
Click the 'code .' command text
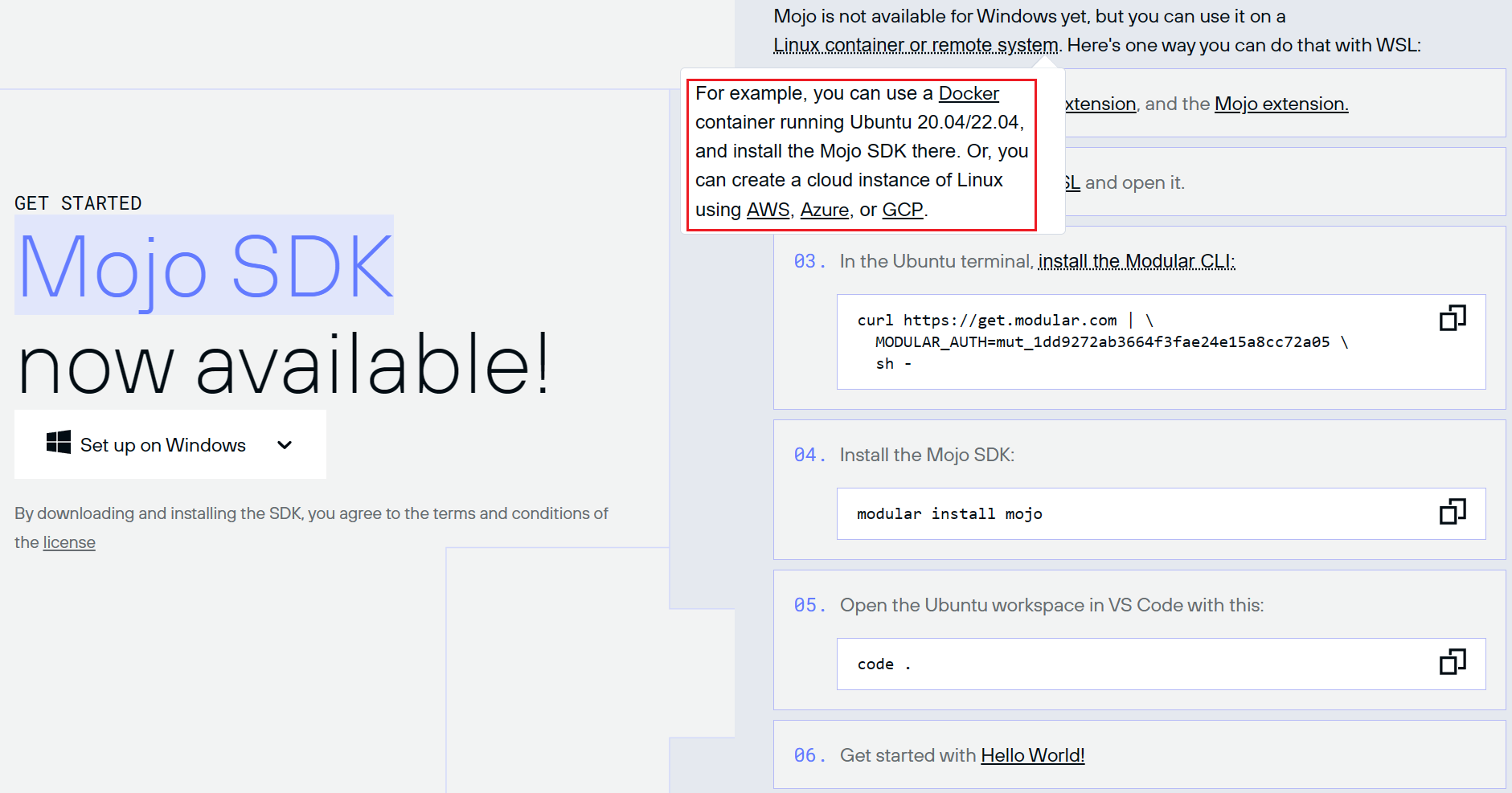coord(883,664)
